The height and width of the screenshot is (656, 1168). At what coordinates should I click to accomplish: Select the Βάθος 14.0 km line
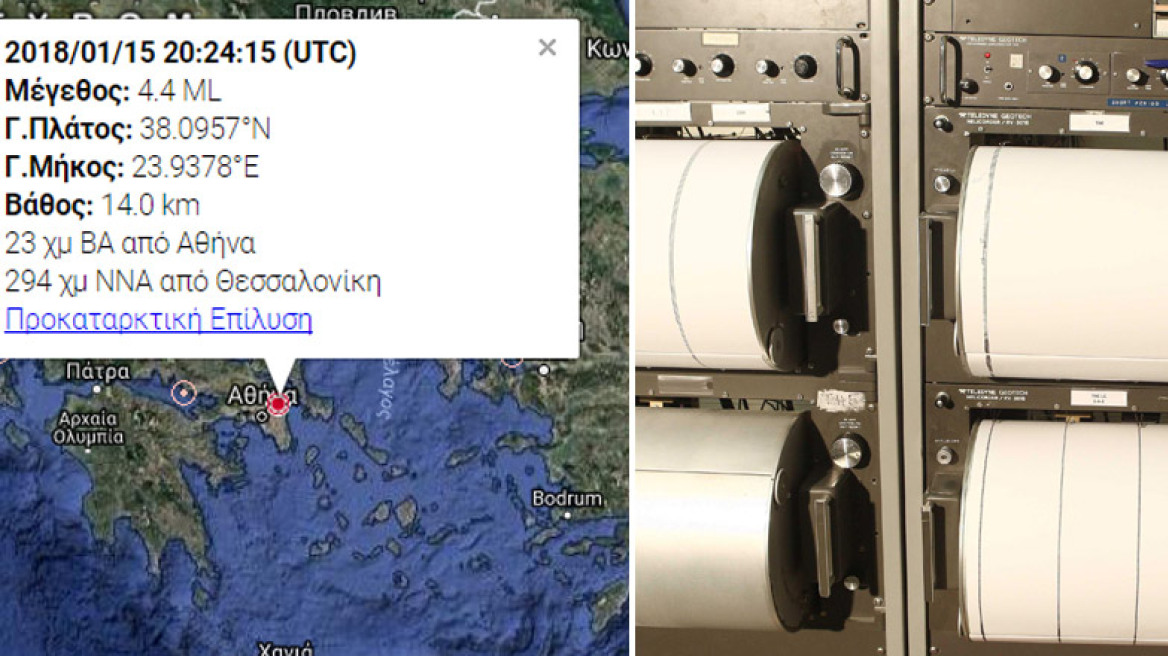(102, 205)
